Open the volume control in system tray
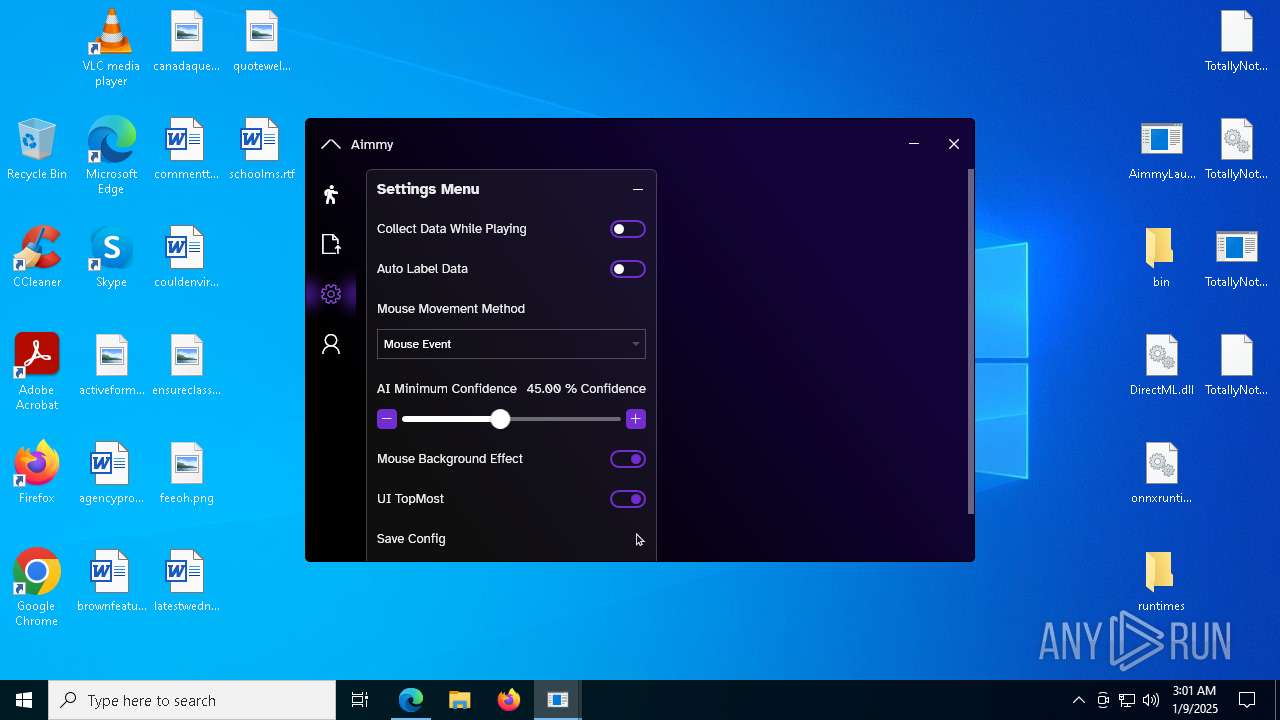Screen dimensions: 1280x720 [x=1151, y=700]
